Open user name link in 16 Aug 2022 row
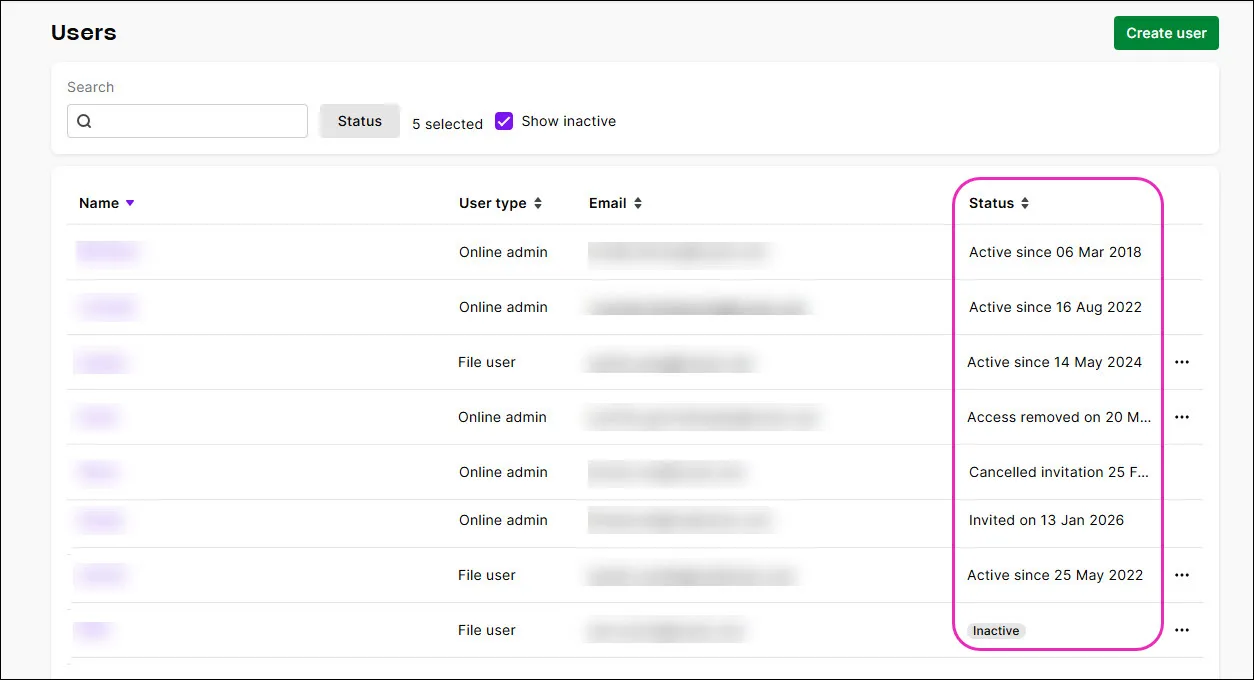This screenshot has width=1254, height=680. point(107,307)
